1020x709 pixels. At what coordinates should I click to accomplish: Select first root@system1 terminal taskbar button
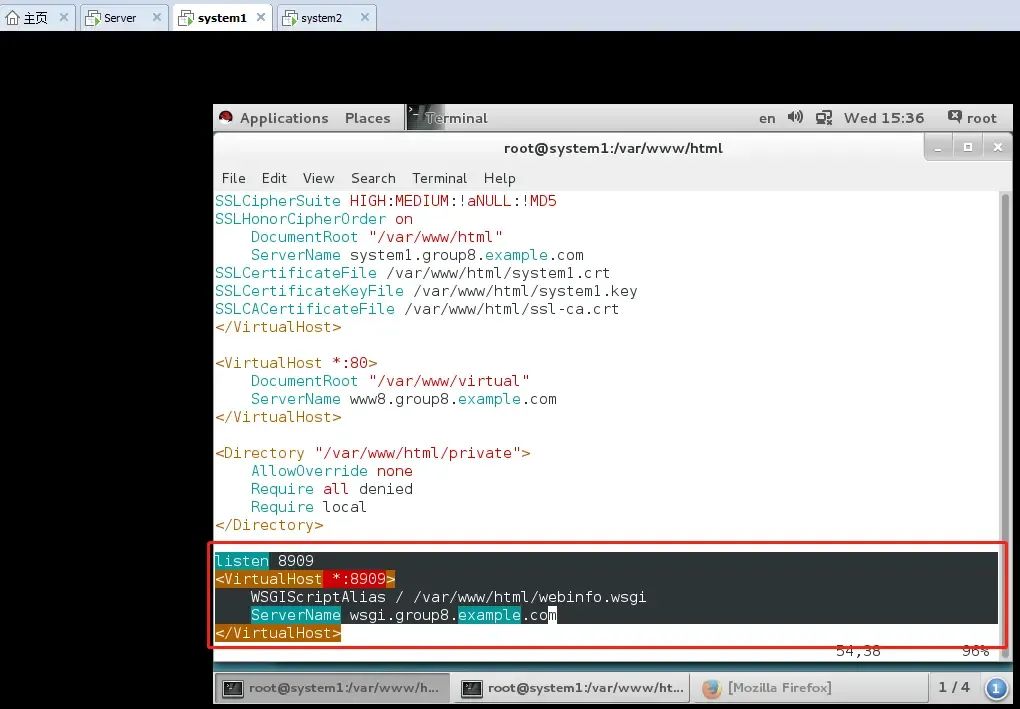click(x=331, y=688)
